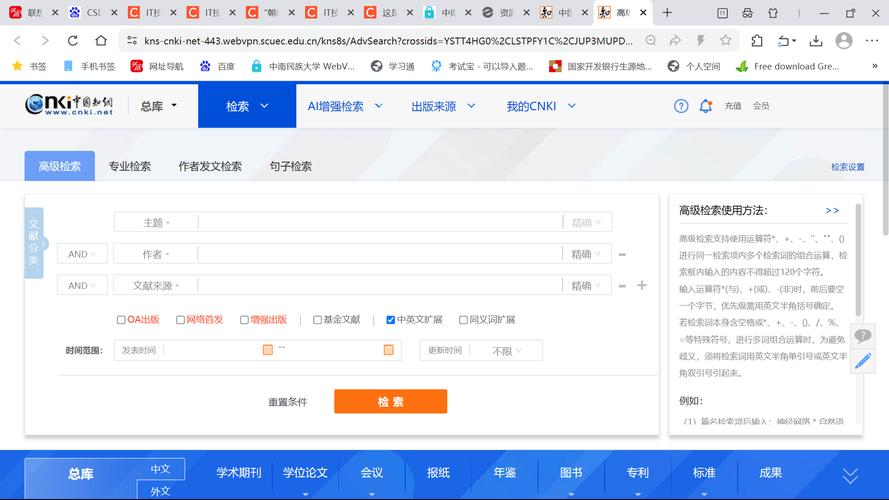
Task: Reload the page with refresh icon
Action: (x=73, y=40)
